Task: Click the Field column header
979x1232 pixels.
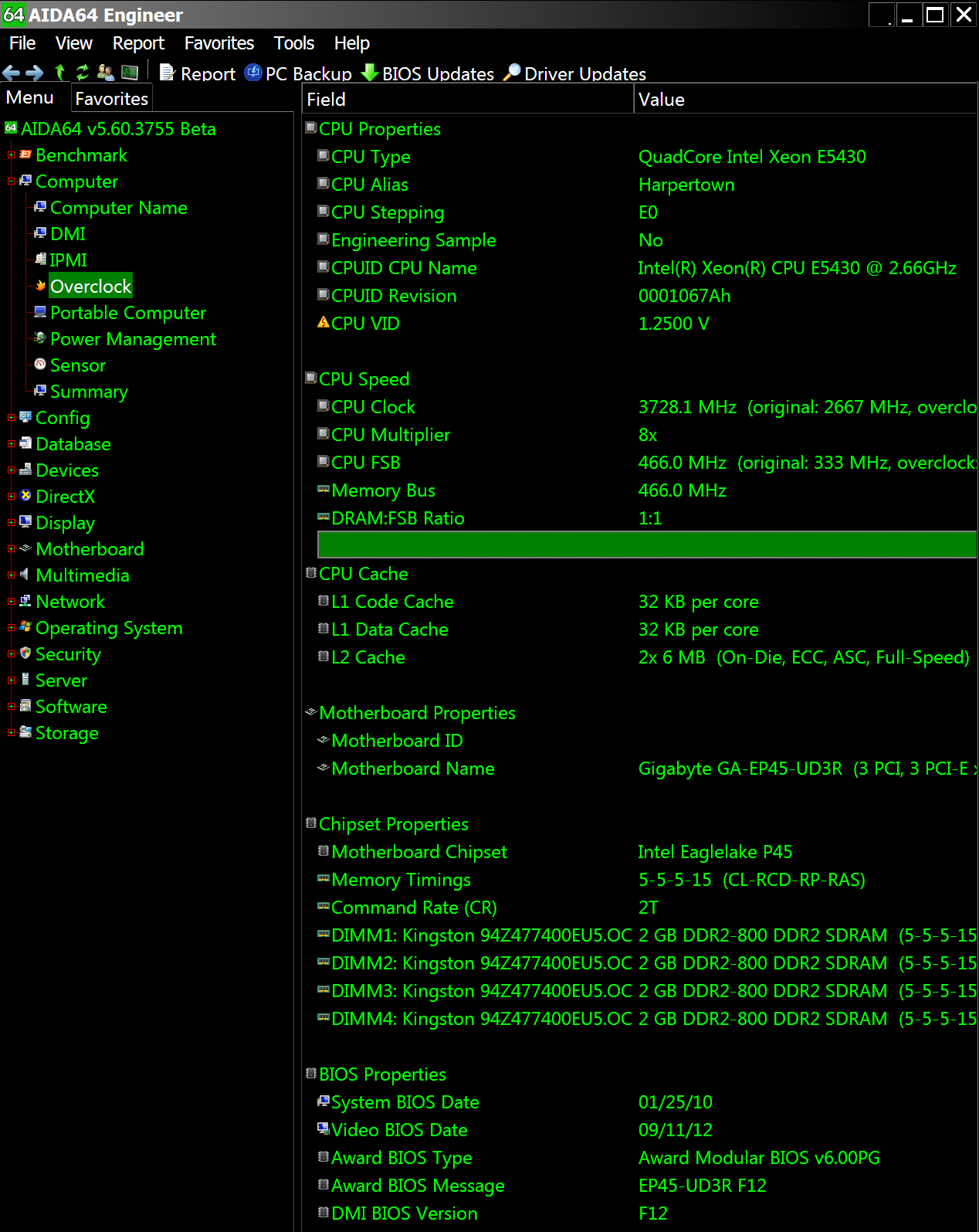Action: (x=467, y=100)
